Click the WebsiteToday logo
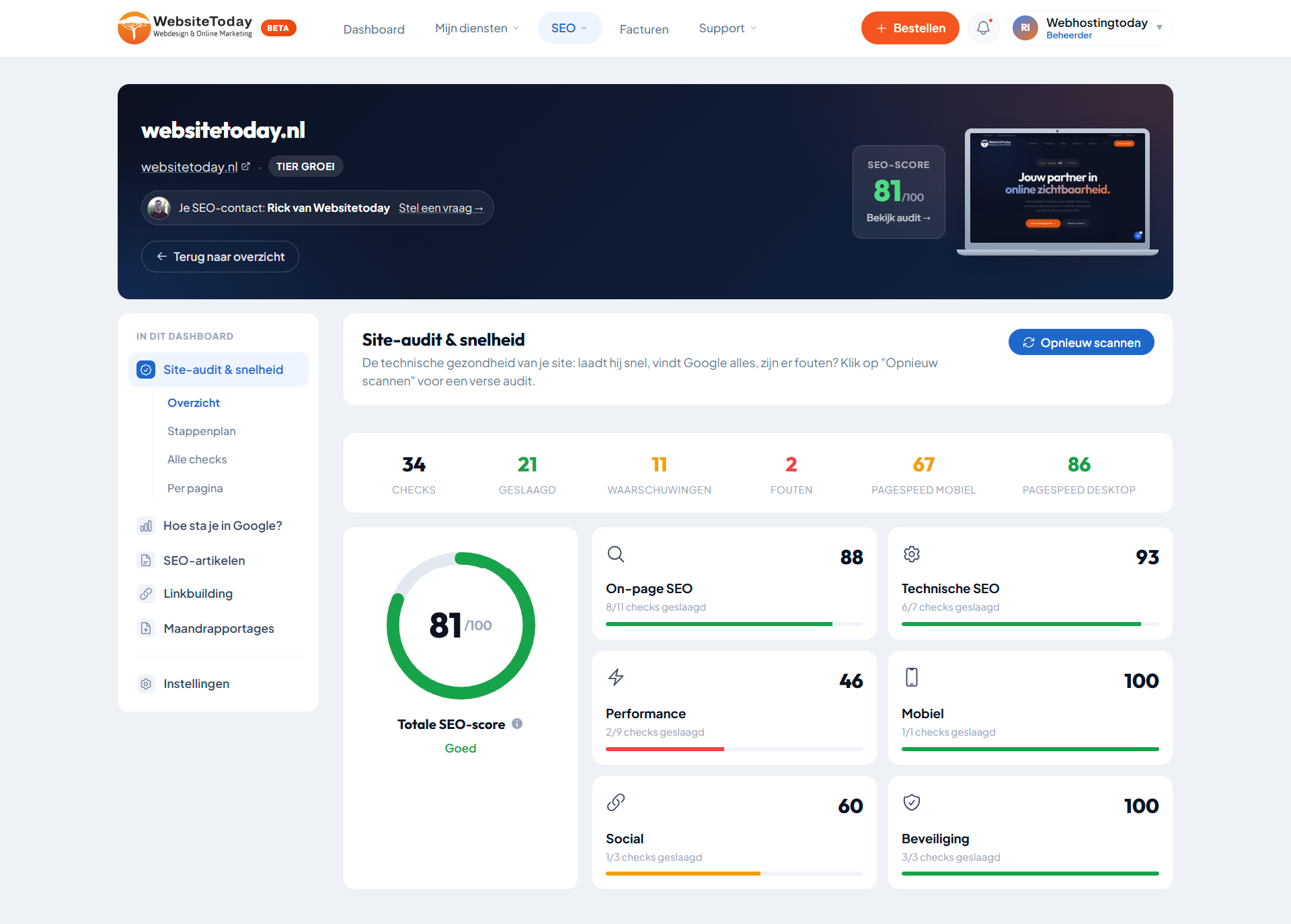The height and width of the screenshot is (924, 1291). click(185, 28)
